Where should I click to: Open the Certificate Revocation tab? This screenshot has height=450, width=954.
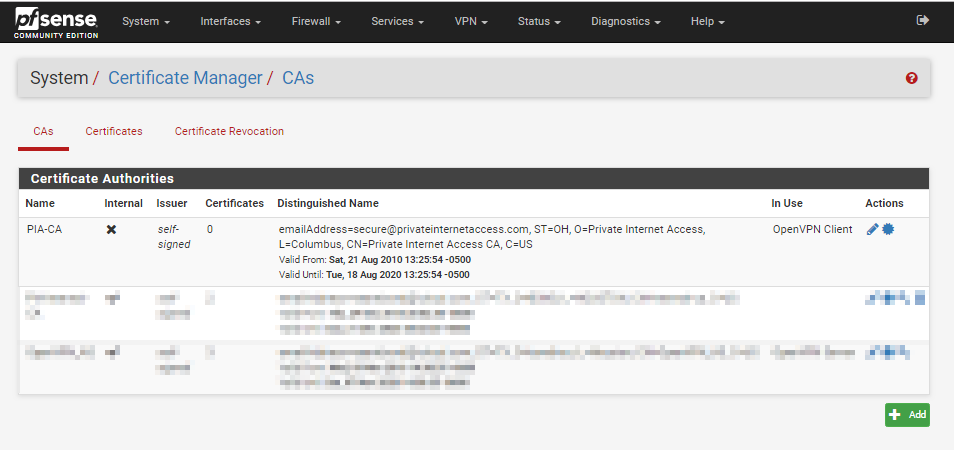[229, 131]
